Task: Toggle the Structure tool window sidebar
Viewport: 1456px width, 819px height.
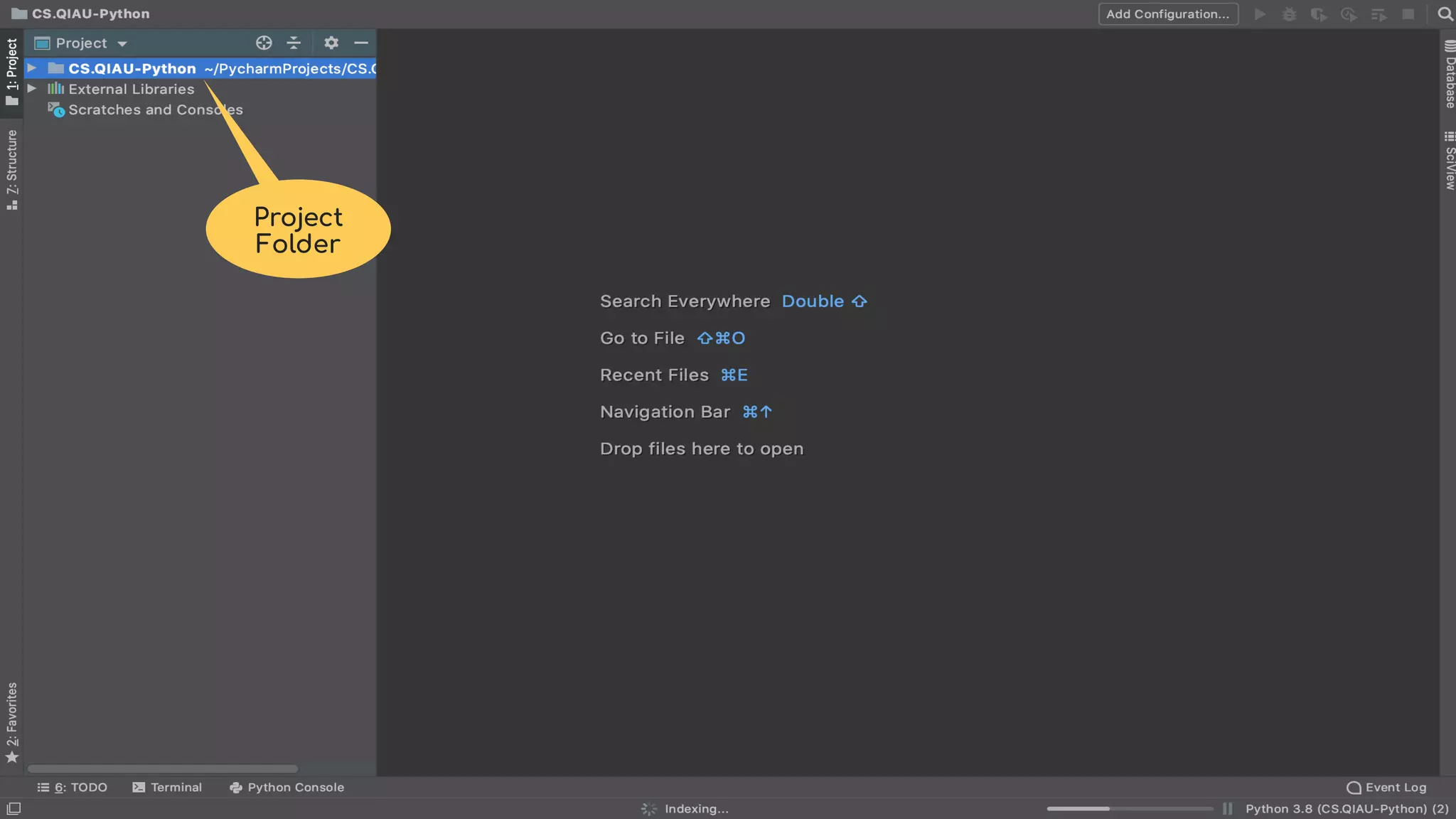Action: [x=12, y=169]
